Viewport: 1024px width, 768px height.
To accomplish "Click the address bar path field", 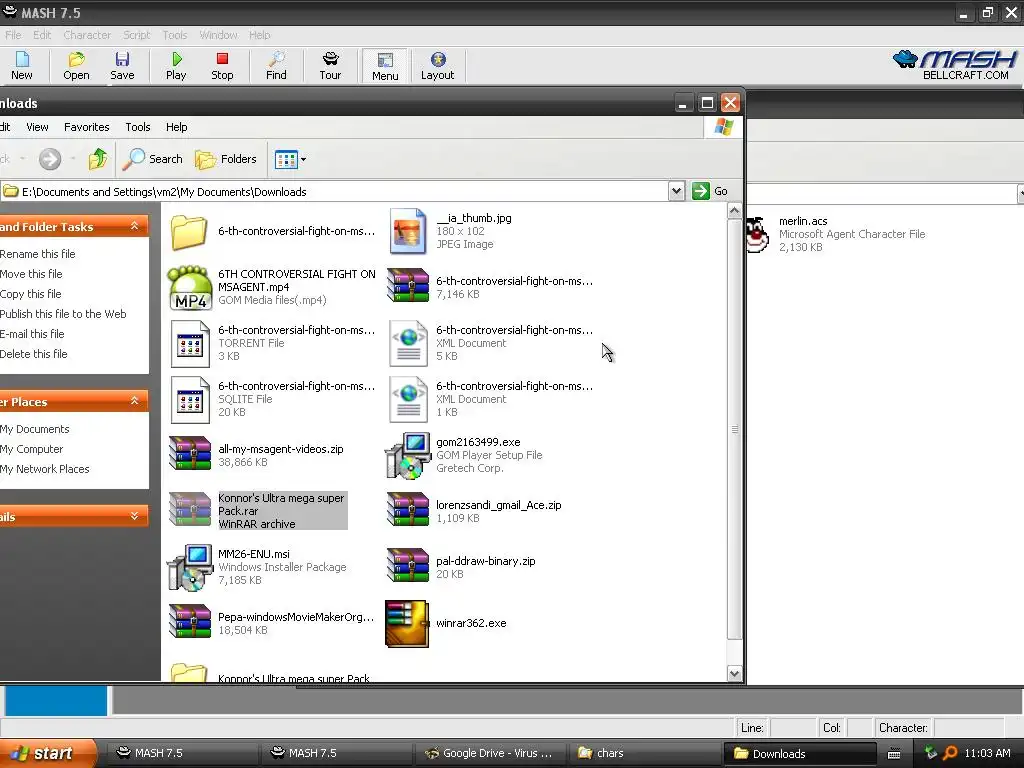I will coord(334,191).
